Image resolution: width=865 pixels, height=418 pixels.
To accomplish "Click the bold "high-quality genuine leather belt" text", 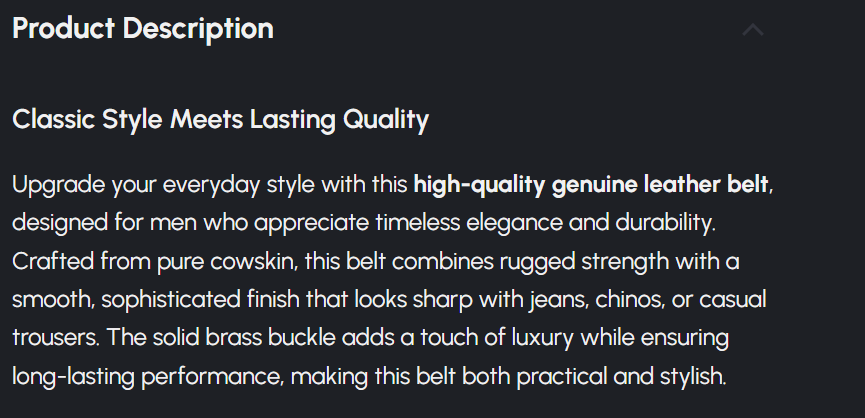I will click(590, 185).
